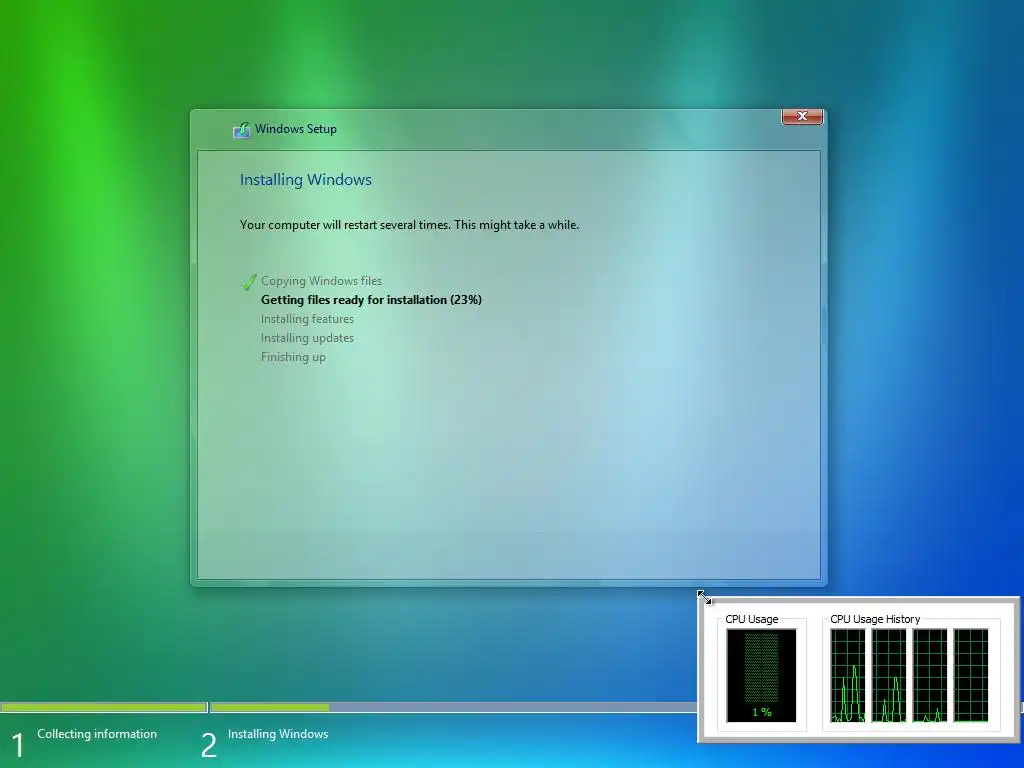The width and height of the screenshot is (1024, 768).
Task: Click 'Copying Windows files' step
Action: pyautogui.click(x=321, y=281)
